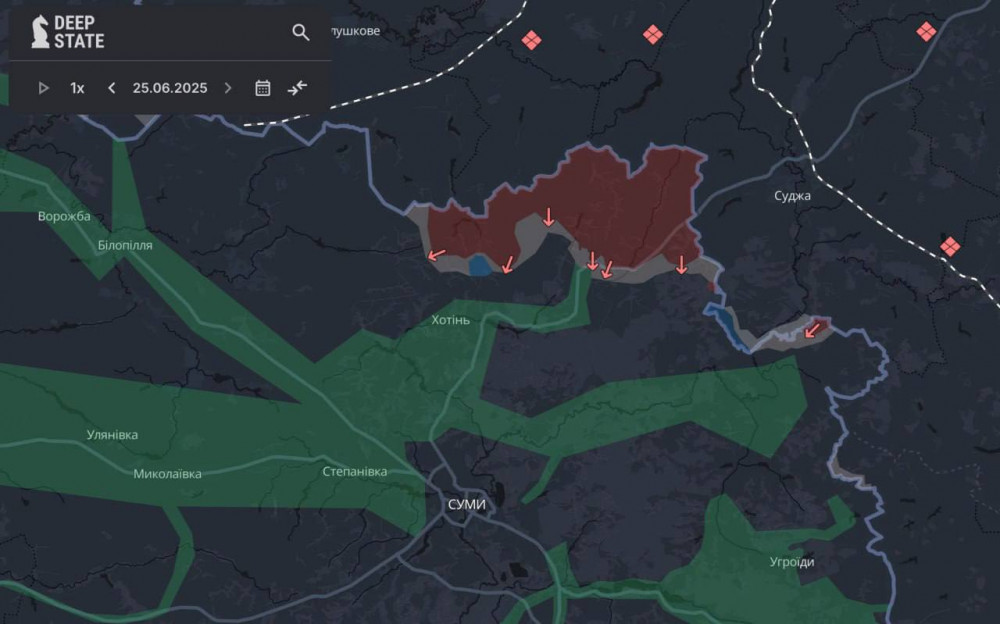Select the red diamond marker southeast of Суджа

pos(949,246)
